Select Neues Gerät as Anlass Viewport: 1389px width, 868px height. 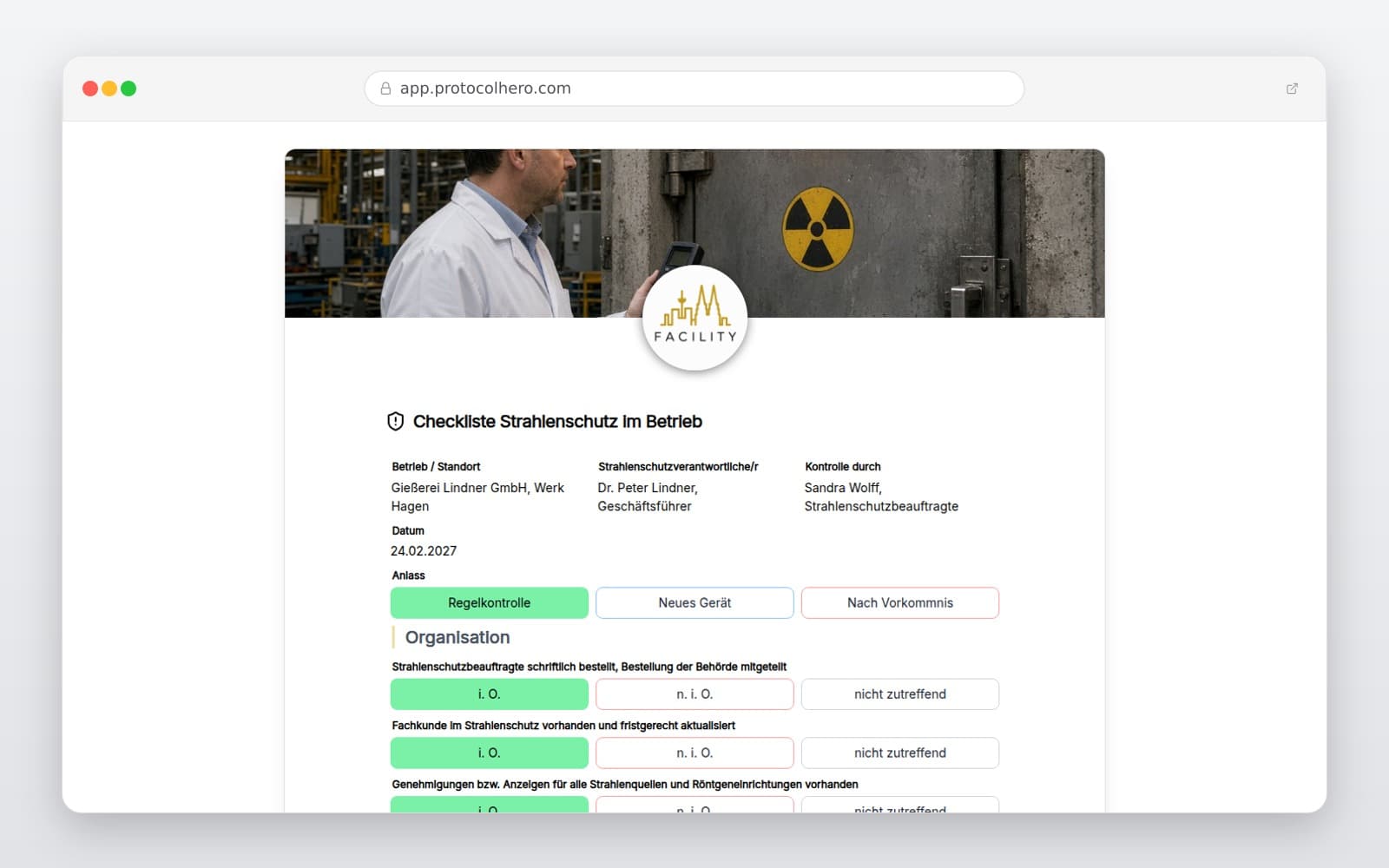pyautogui.click(x=694, y=603)
